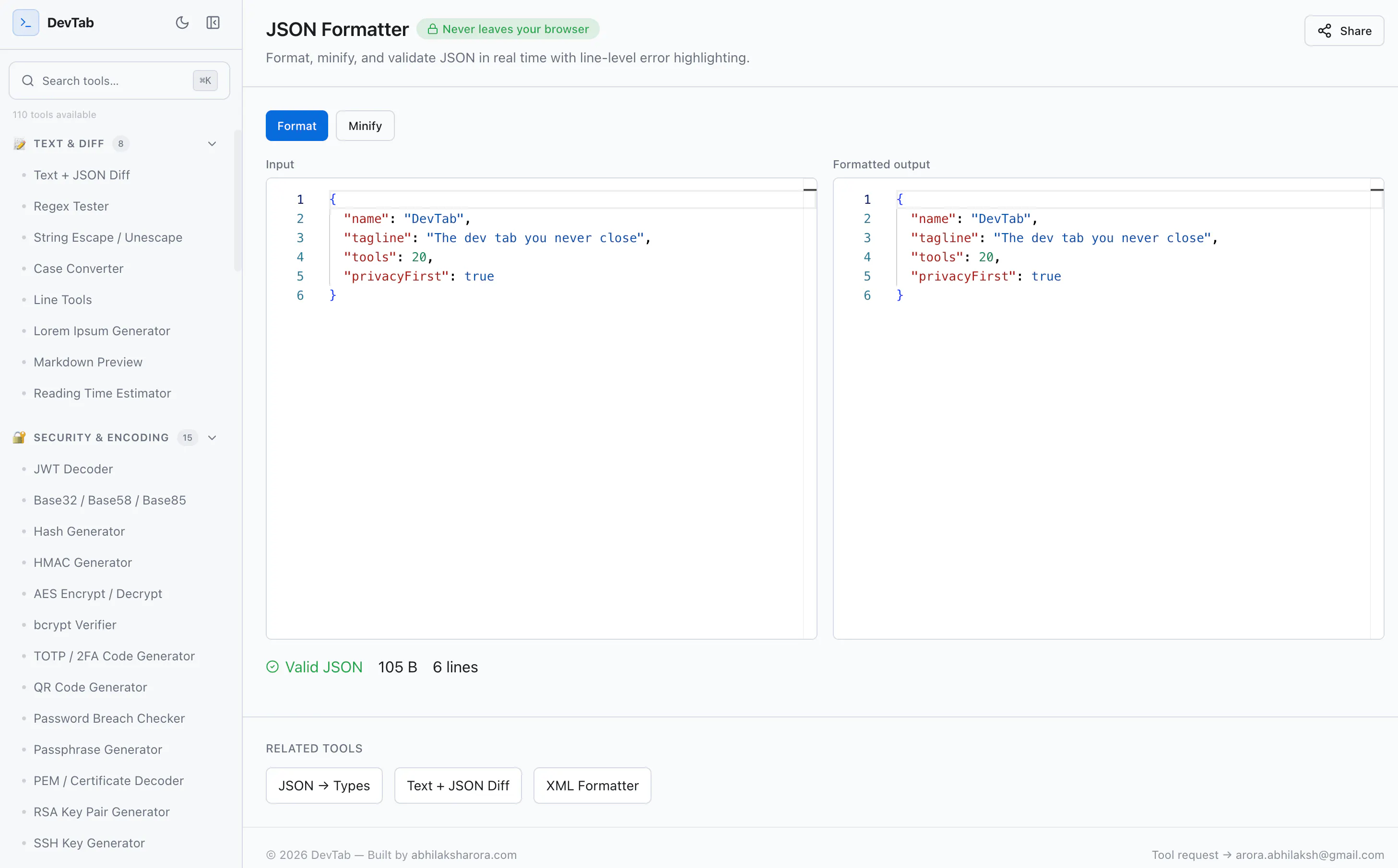
Task: Open Password Breach Checker
Action: pos(109,718)
